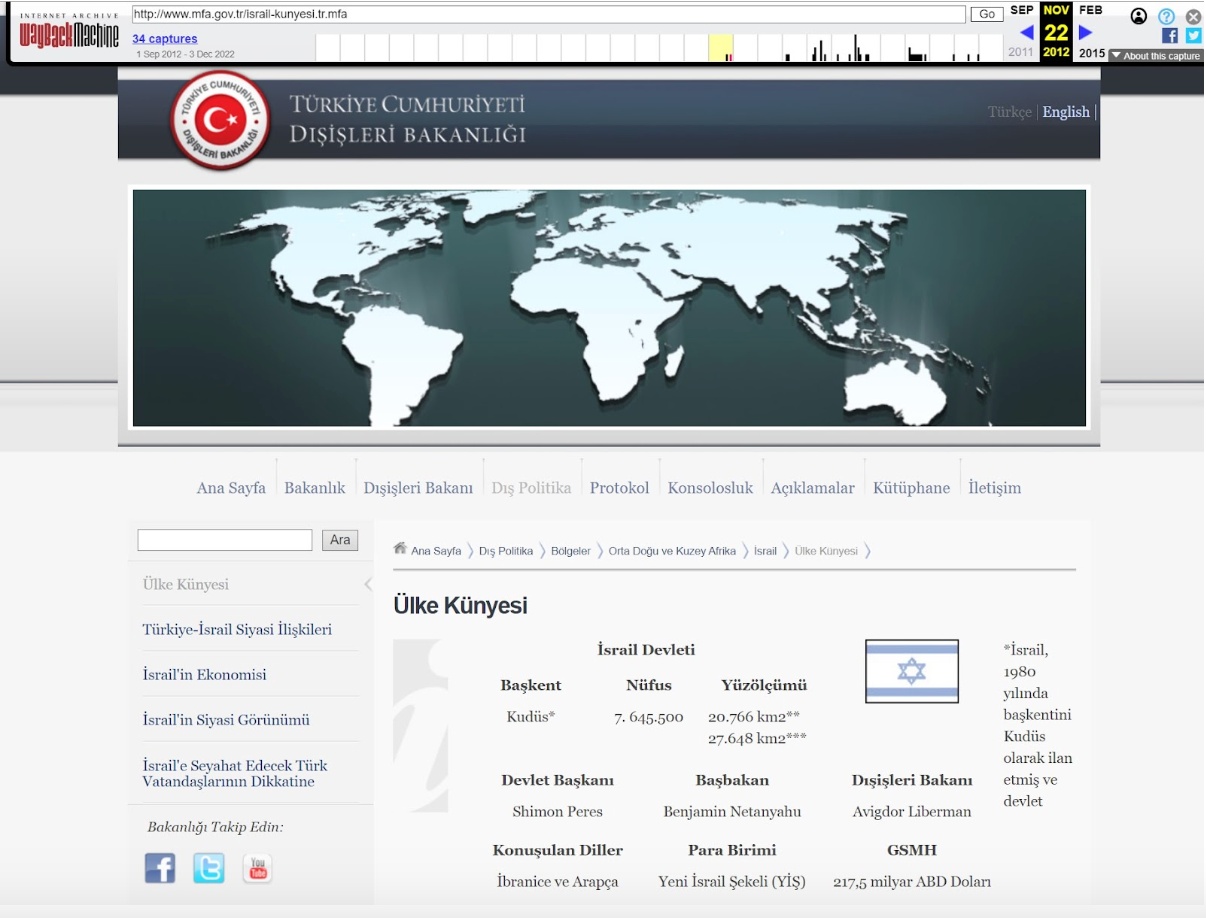1206x918 pixels.
Task: Open the Protokol menu item
Action: tap(619, 488)
